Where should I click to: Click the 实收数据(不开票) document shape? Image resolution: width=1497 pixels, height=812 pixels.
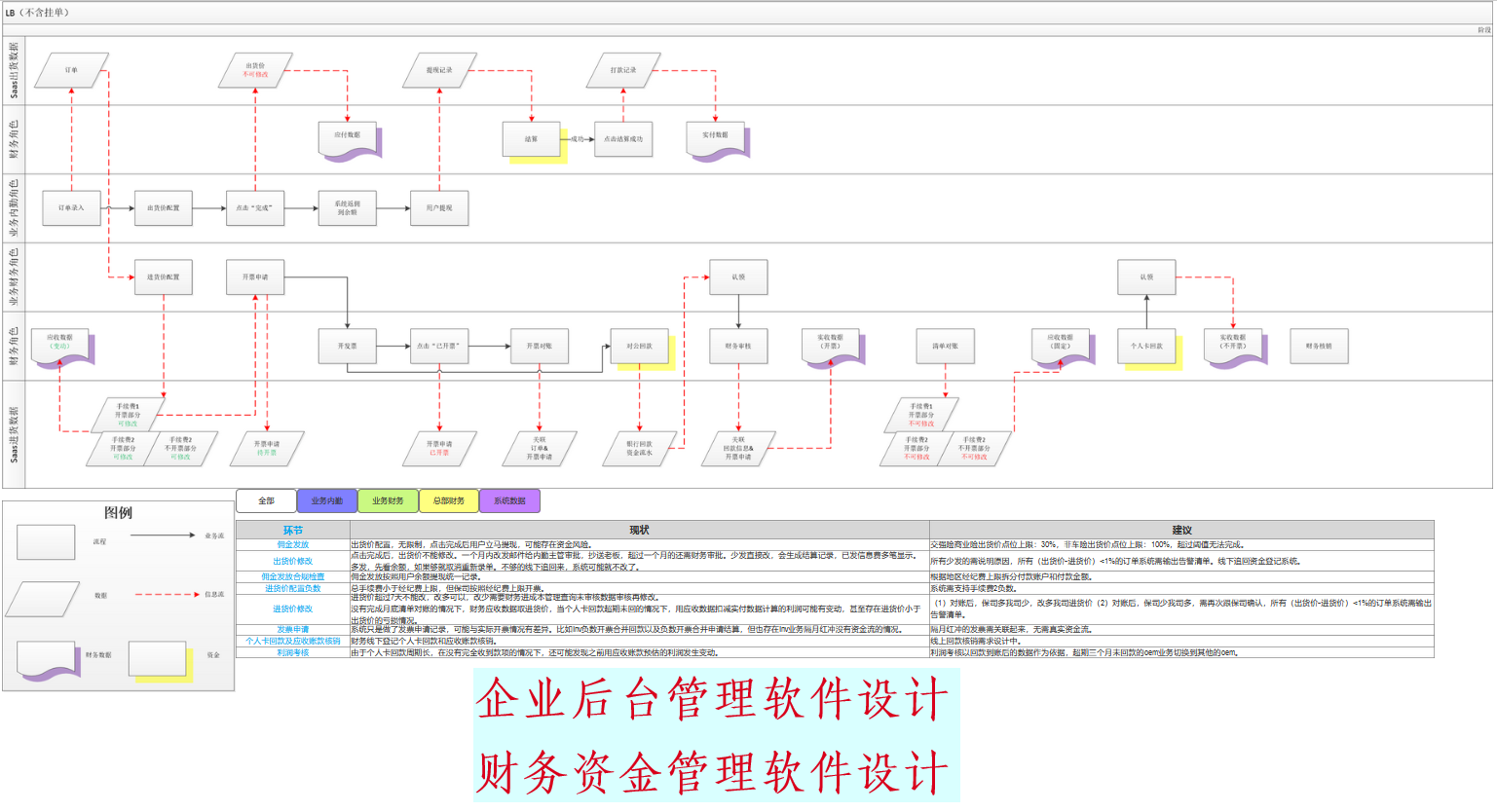pos(1232,343)
